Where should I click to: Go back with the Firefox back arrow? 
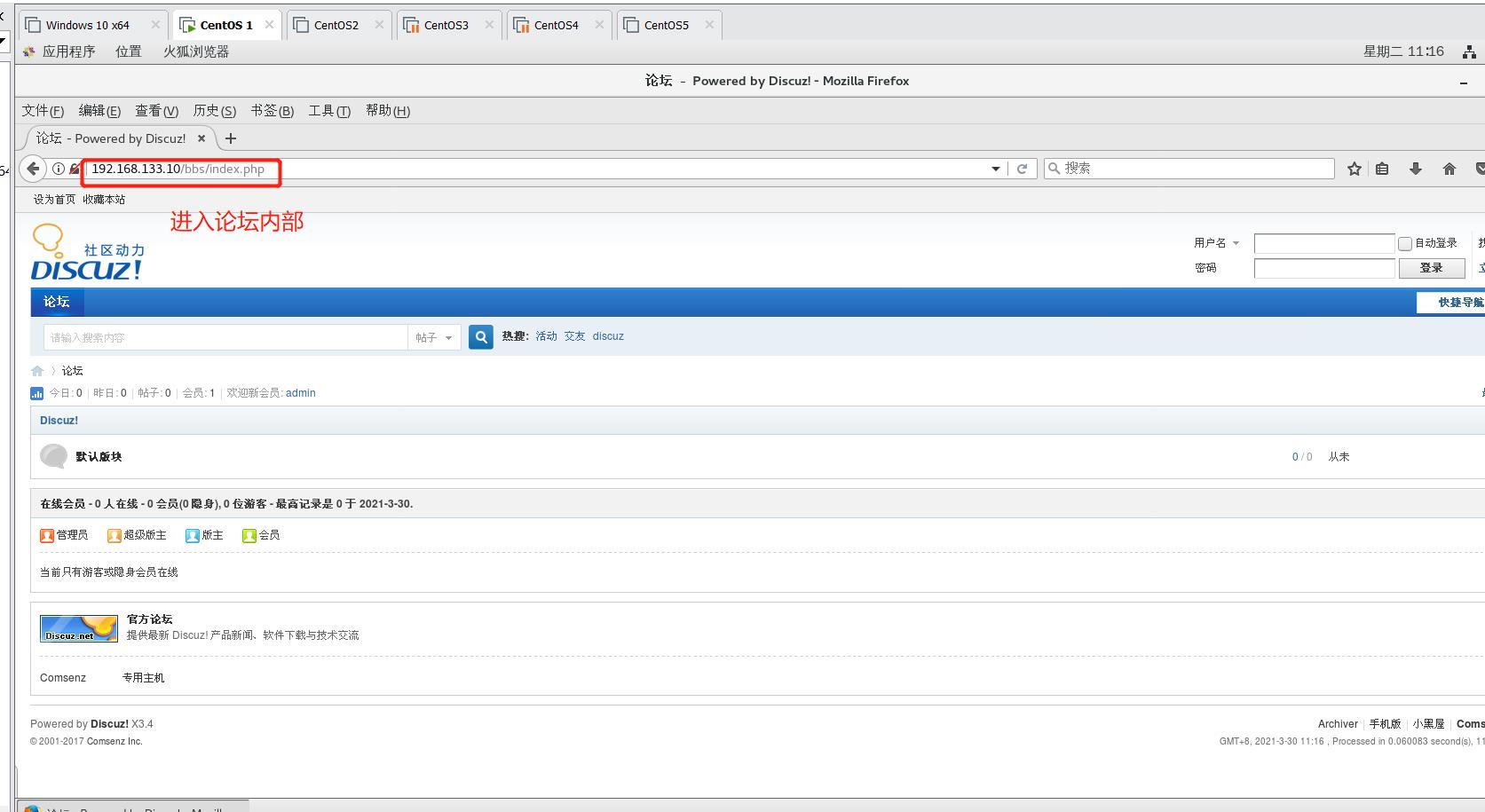[x=33, y=168]
